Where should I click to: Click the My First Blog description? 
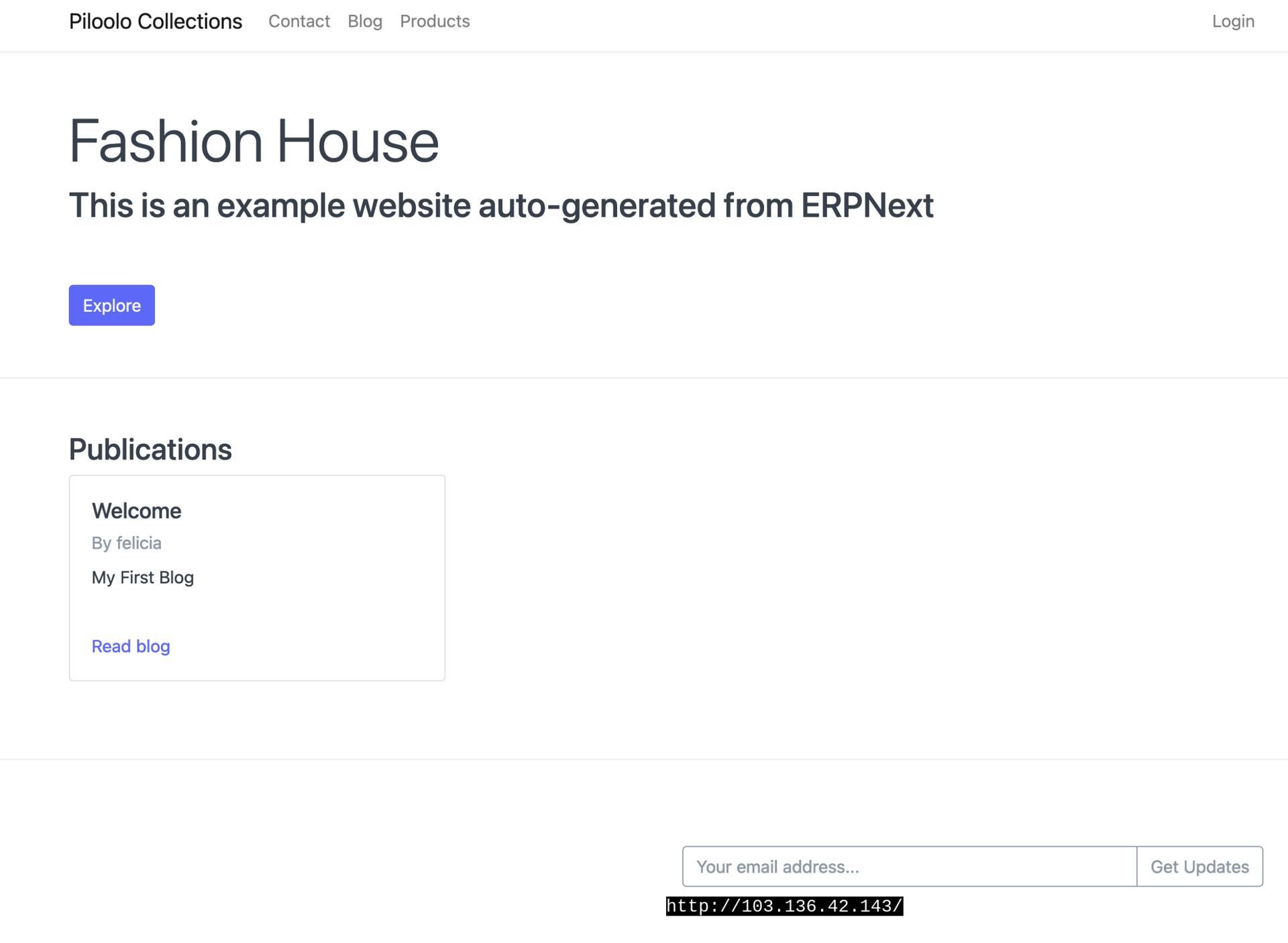click(142, 577)
